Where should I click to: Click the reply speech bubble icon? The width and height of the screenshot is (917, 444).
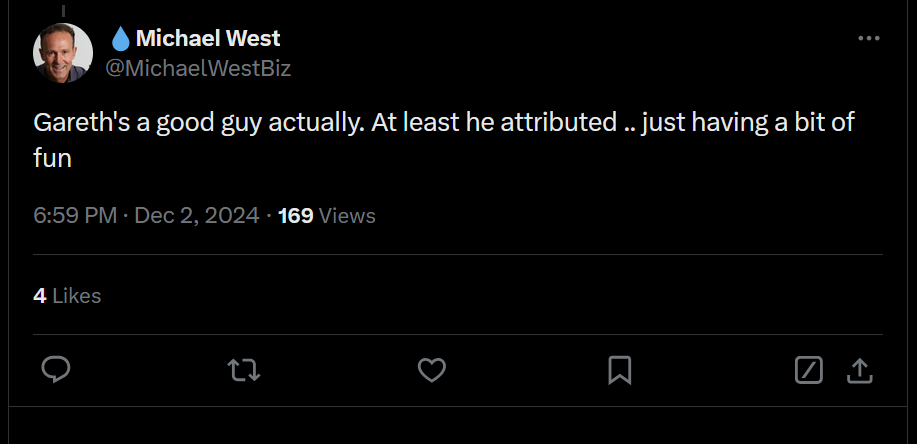[x=56, y=371]
